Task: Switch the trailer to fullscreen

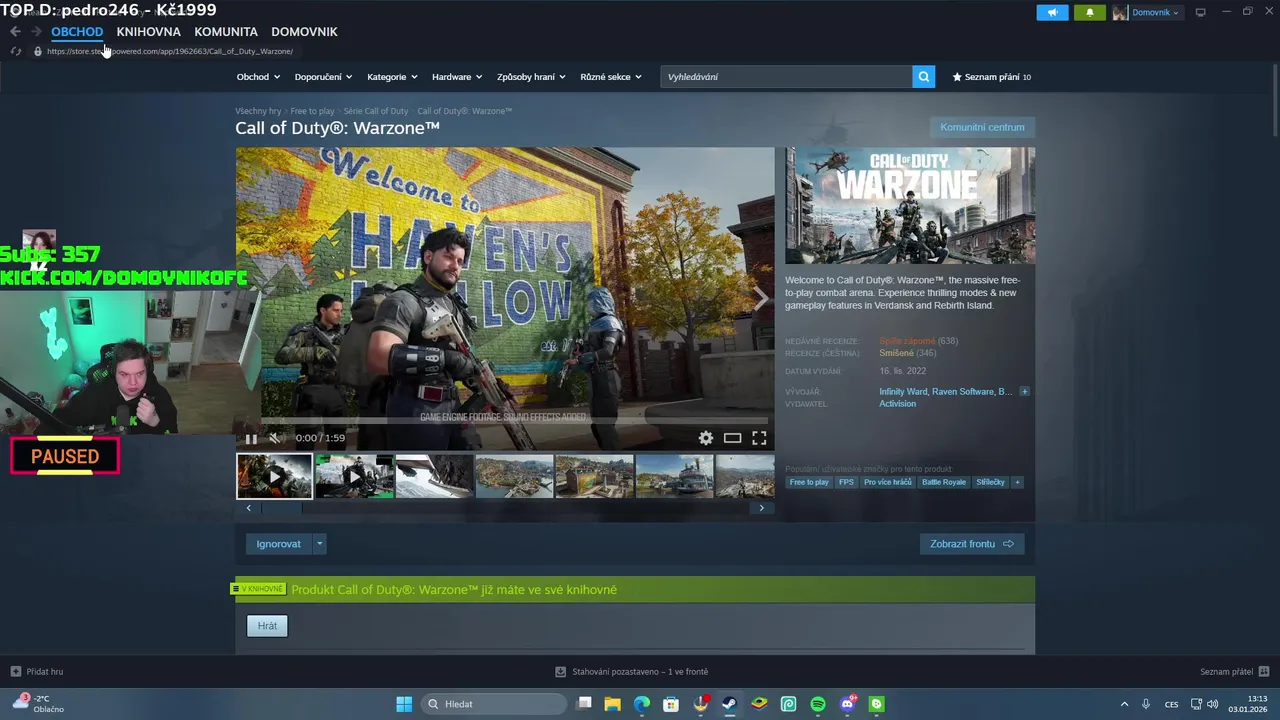Action: [x=759, y=438]
